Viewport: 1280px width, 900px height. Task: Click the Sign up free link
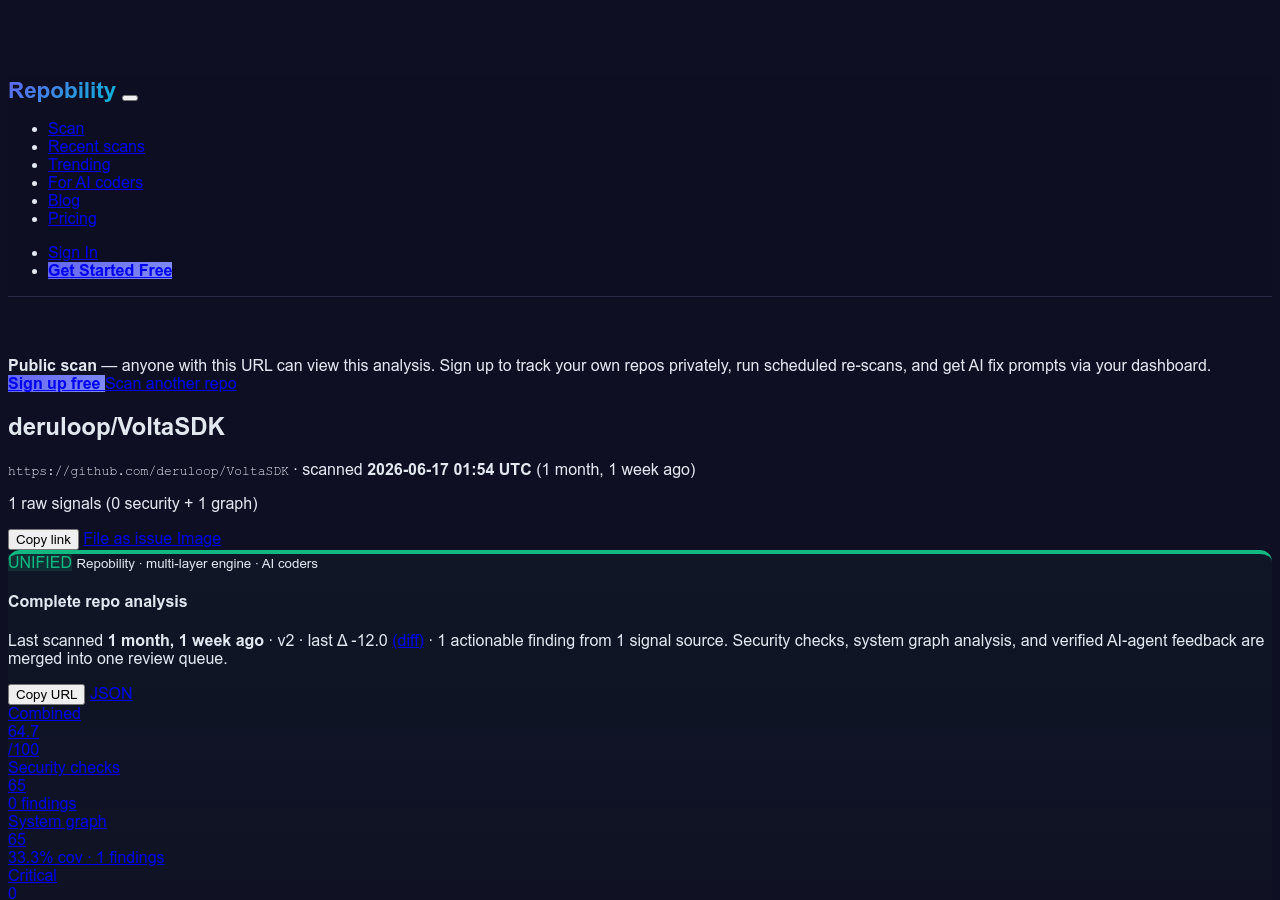tap(56, 383)
